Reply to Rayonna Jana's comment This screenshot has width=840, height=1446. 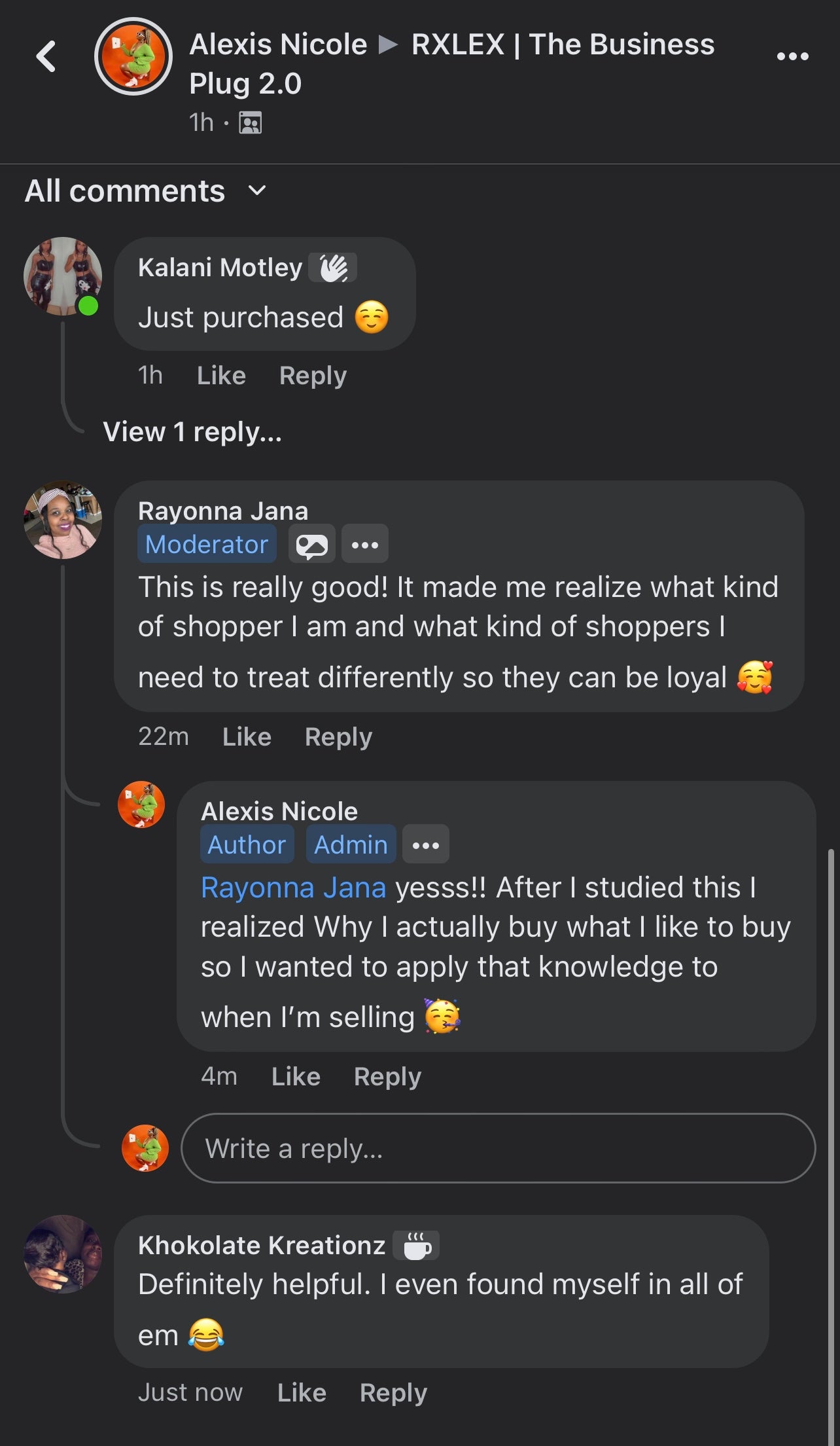coord(338,737)
